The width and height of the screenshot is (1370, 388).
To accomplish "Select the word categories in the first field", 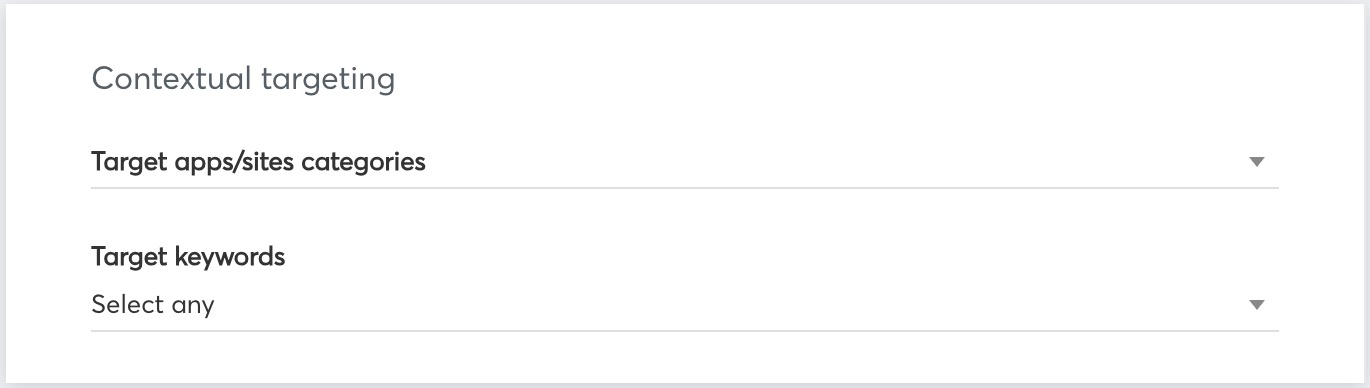I will click(363, 162).
